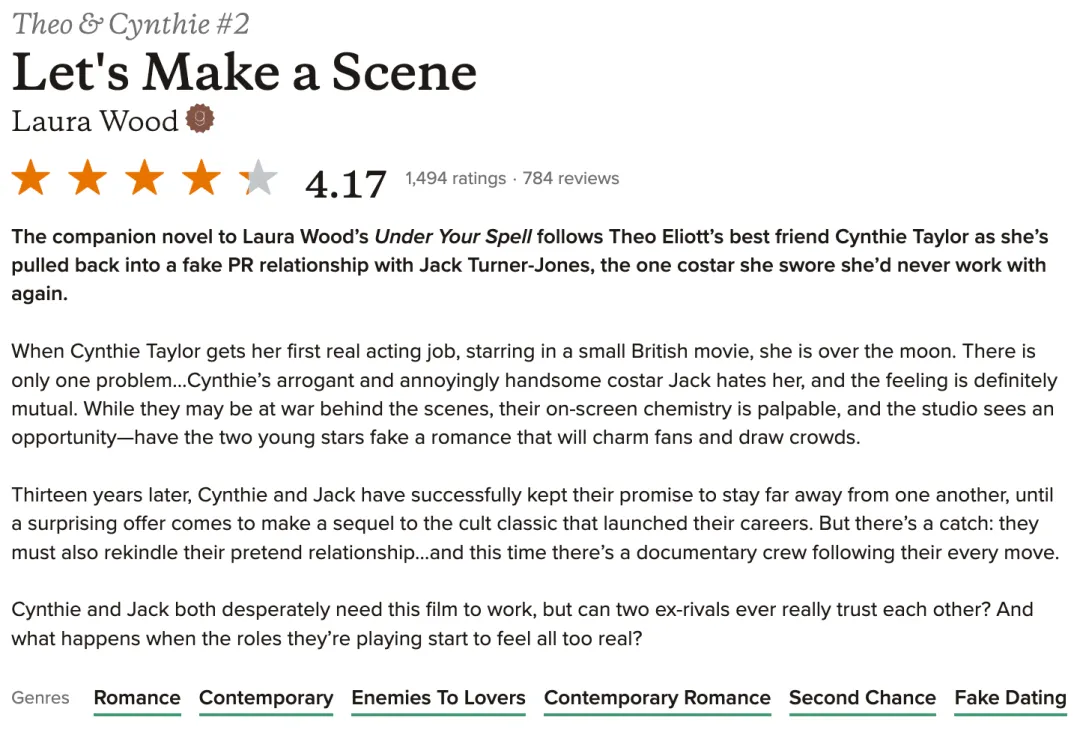Click the third orange rating star
Viewport: 1080px width, 738px height.
click(145, 179)
